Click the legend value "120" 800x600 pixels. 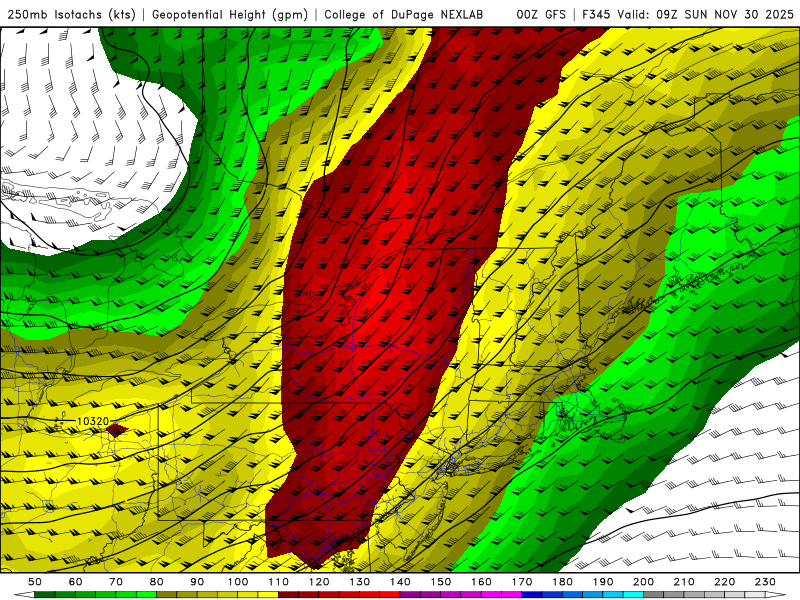(x=319, y=582)
